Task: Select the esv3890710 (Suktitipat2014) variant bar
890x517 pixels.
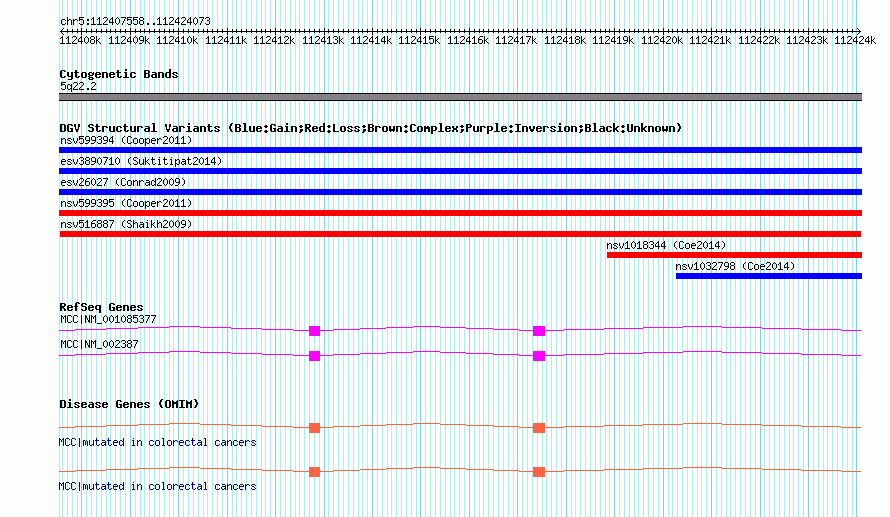Action: click(x=460, y=171)
